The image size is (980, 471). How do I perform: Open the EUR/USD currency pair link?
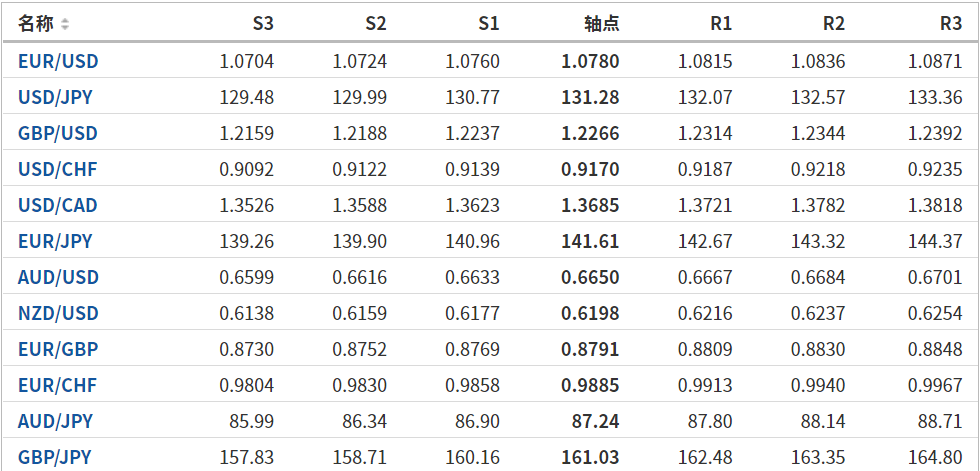click(x=58, y=61)
